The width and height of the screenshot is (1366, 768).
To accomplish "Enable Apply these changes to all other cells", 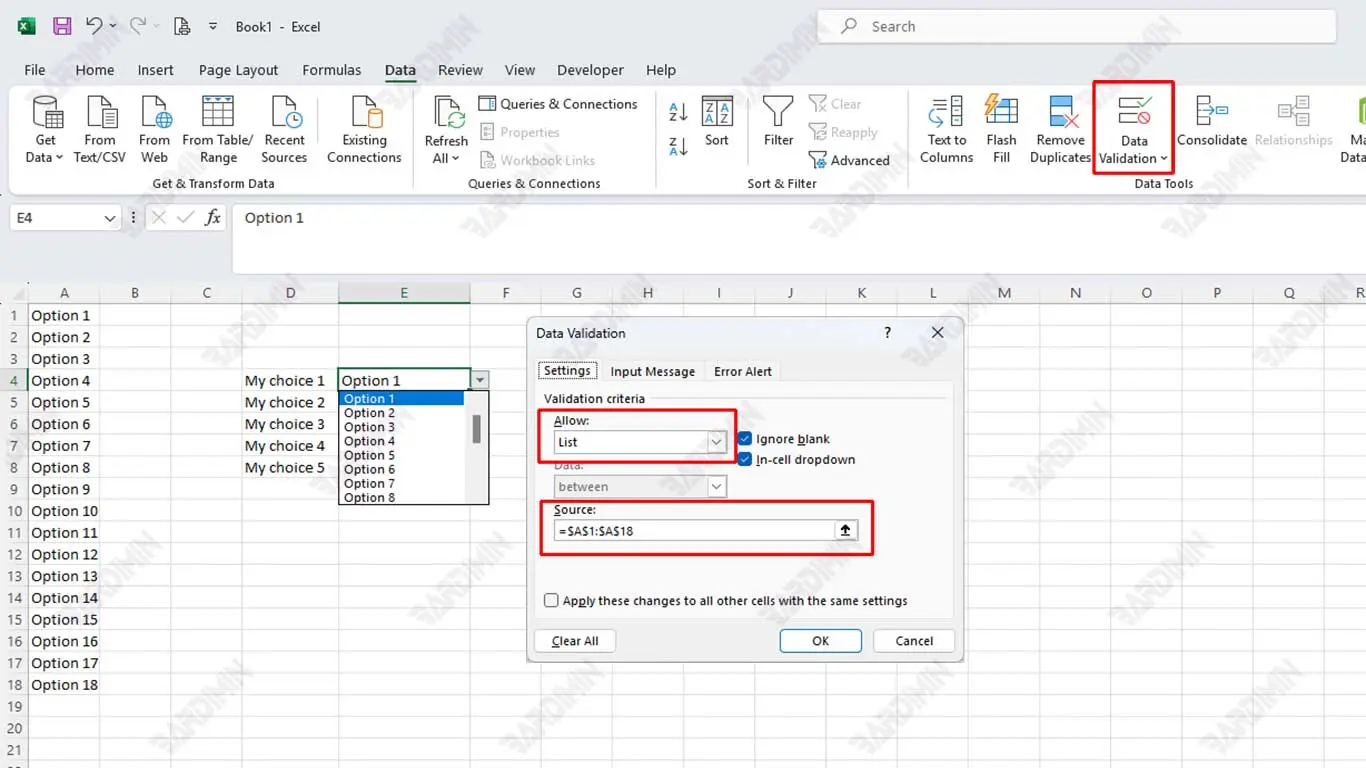I will (551, 601).
